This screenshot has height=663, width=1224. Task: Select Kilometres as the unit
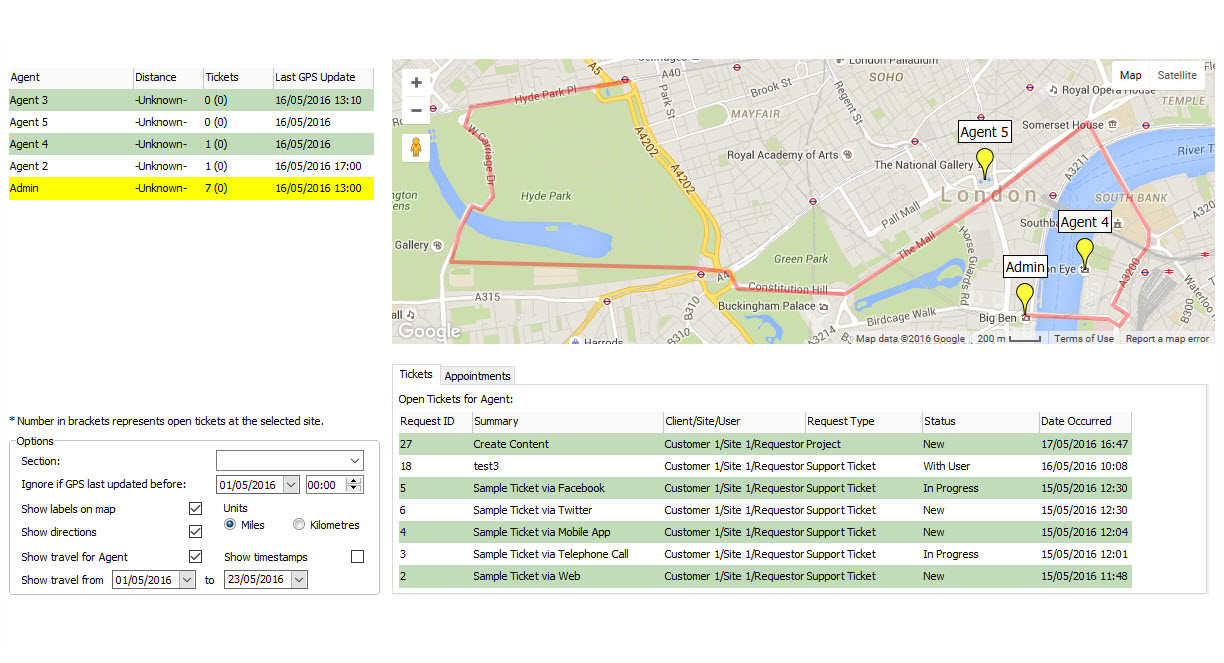click(x=299, y=525)
